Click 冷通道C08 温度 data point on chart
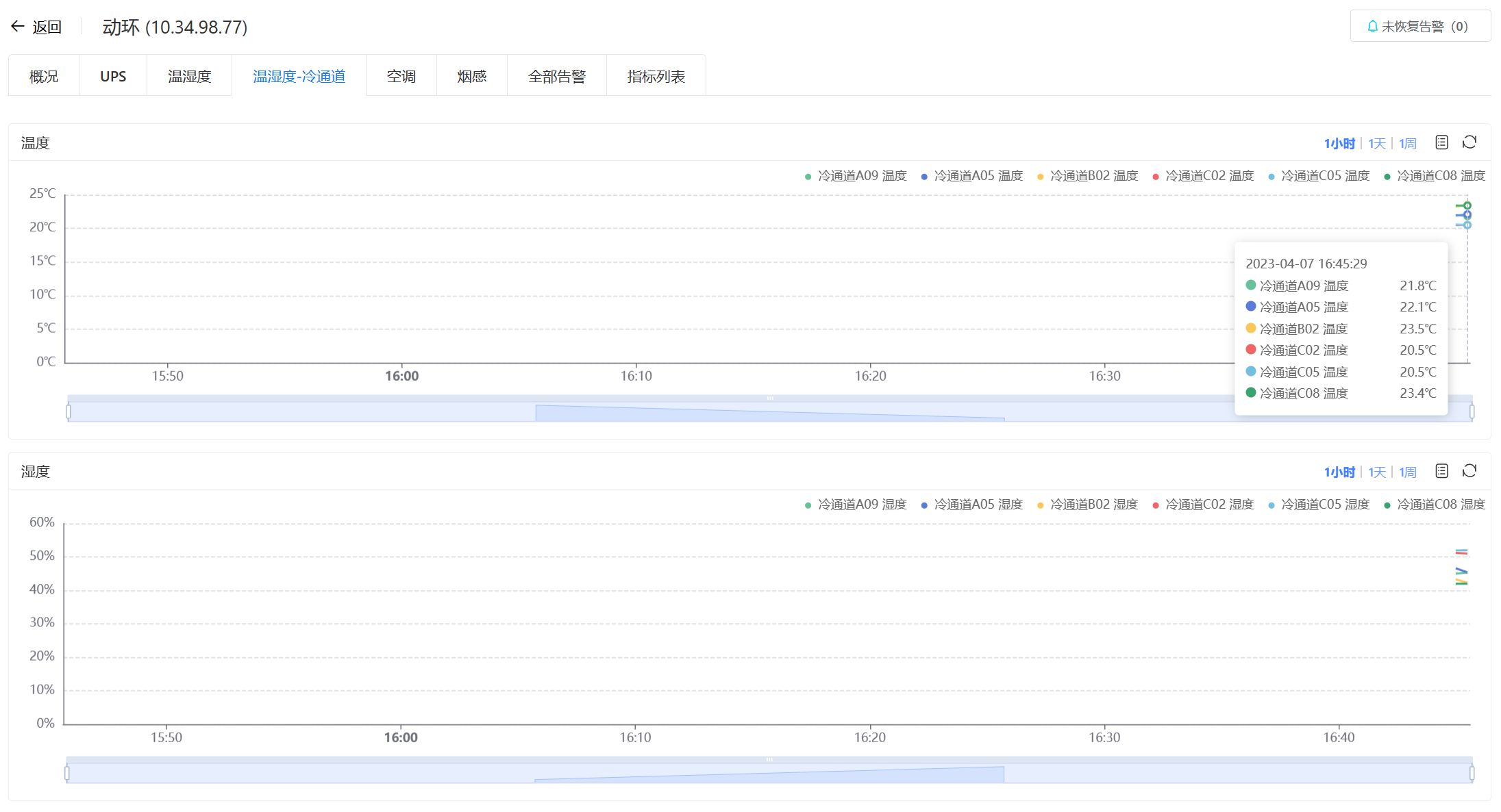Screen dimensions: 1501x812 pyautogui.click(x=1467, y=205)
